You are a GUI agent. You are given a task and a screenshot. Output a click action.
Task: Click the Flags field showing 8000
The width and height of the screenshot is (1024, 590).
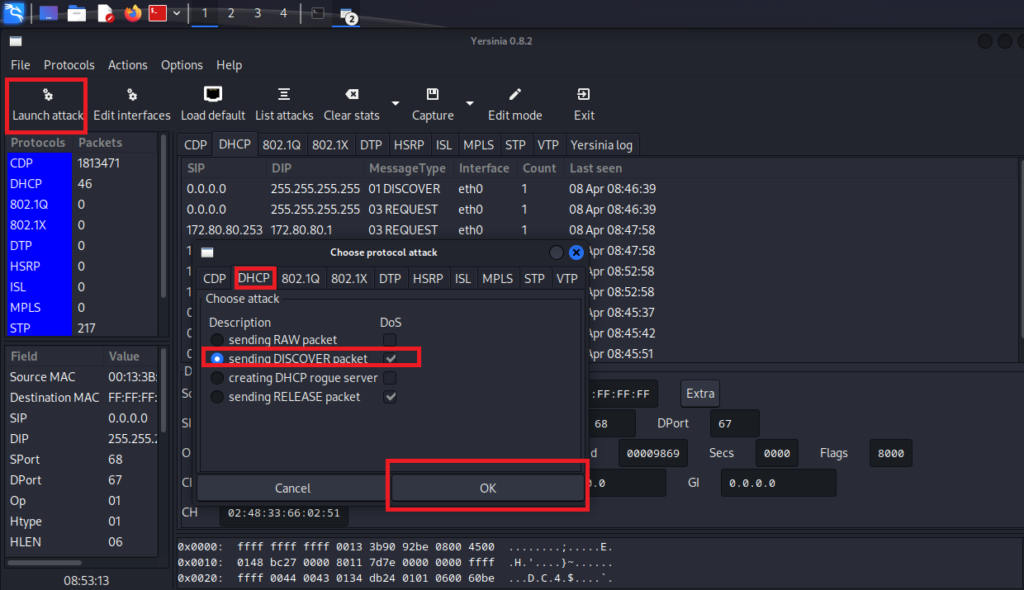click(x=891, y=453)
